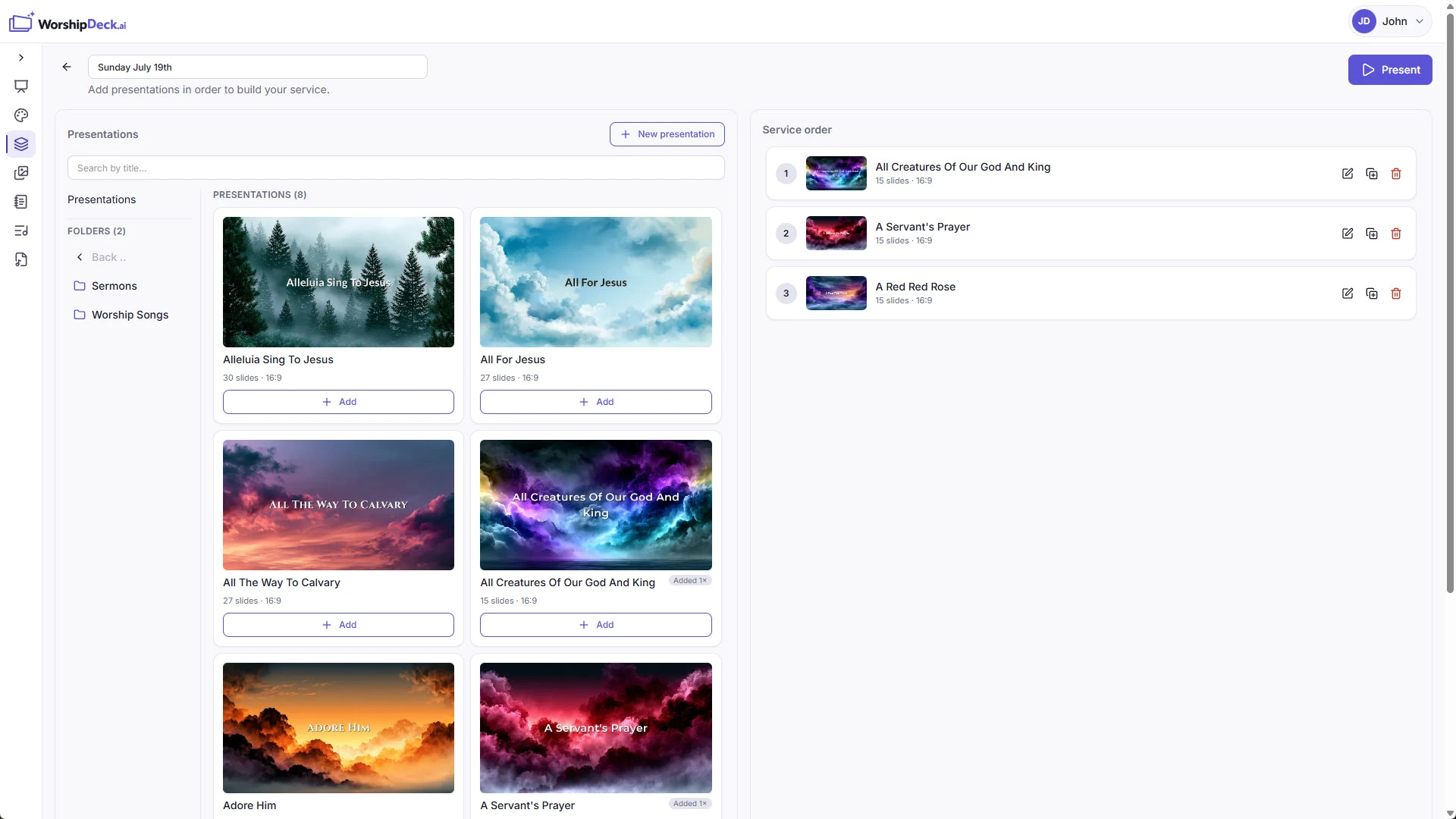The width and height of the screenshot is (1456, 819).
Task: Select service order thumbnail for A Red Red Rose
Action: pyautogui.click(x=836, y=293)
